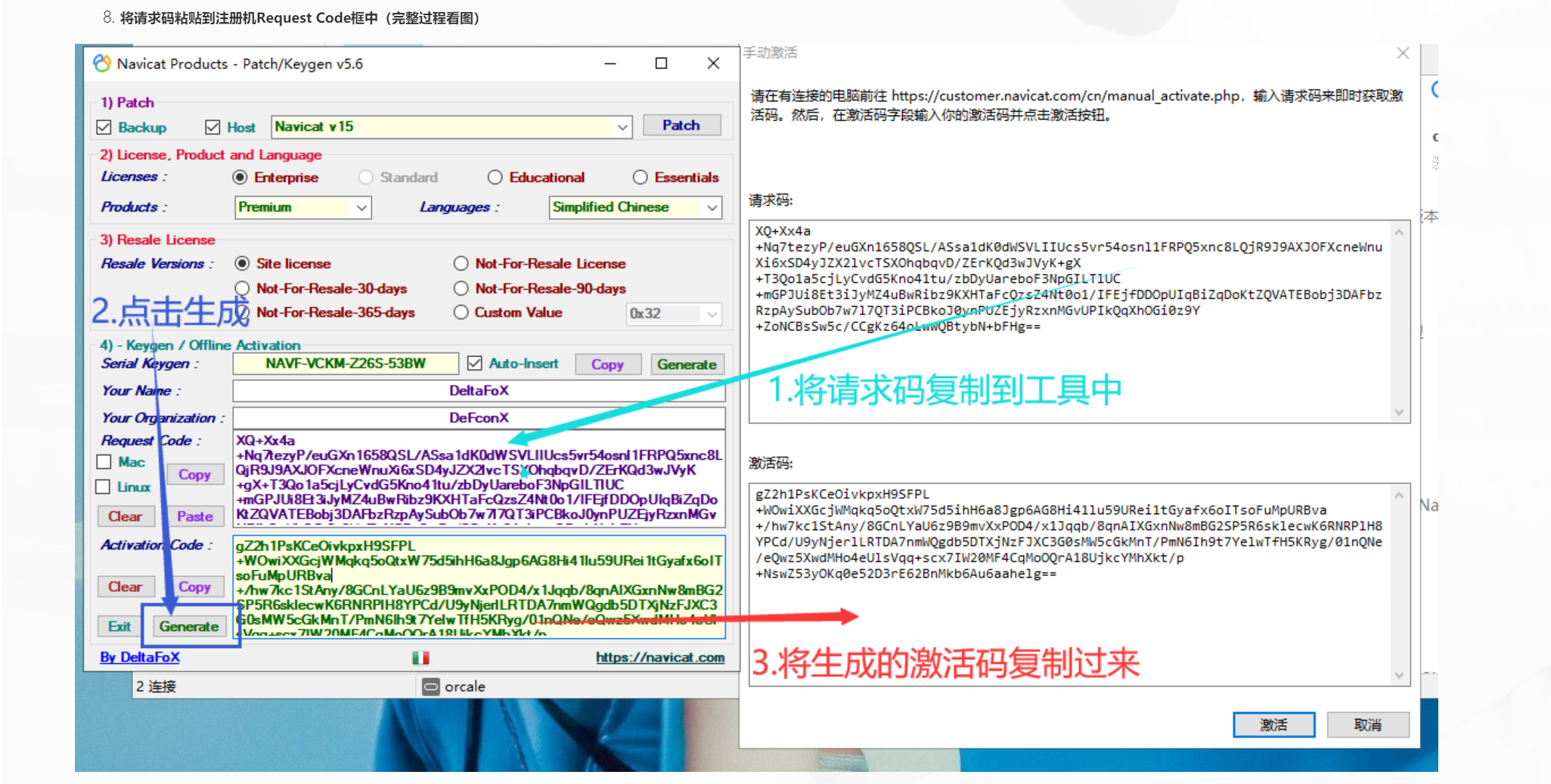Click the 取消 button

[1367, 724]
